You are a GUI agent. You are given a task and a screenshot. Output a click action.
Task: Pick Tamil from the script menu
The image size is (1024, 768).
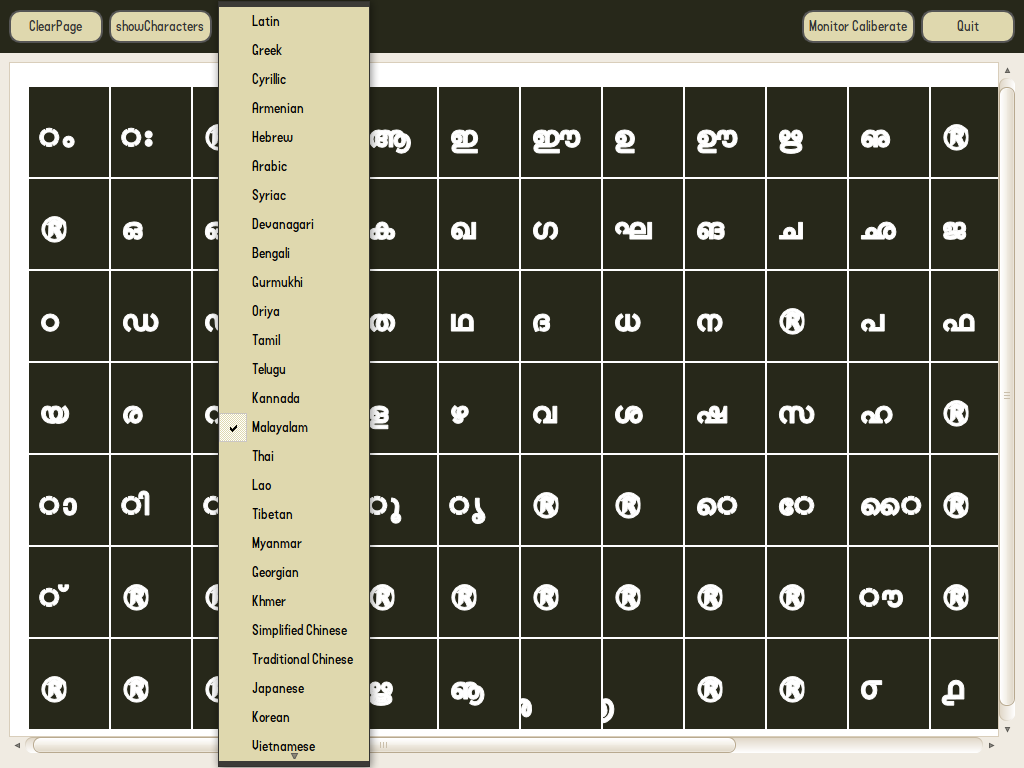(x=266, y=340)
